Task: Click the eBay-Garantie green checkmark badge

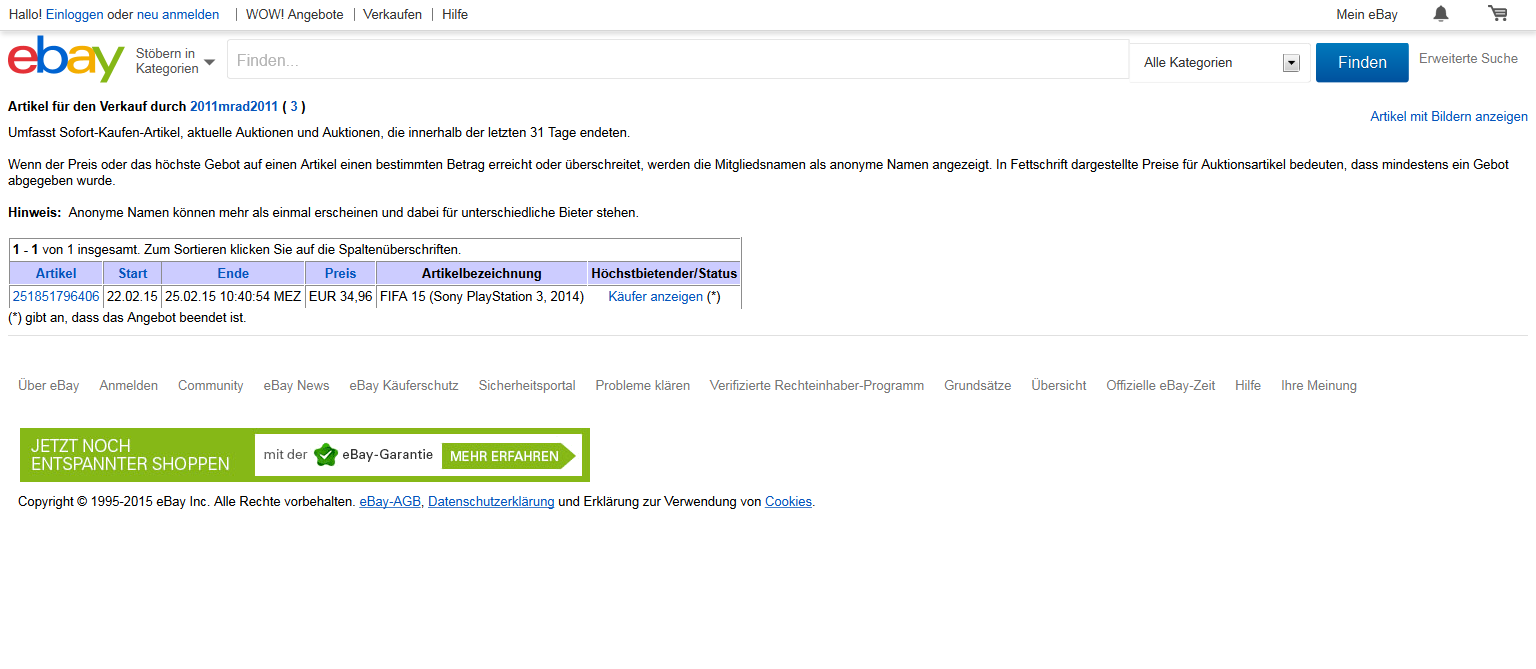Action: [x=326, y=455]
